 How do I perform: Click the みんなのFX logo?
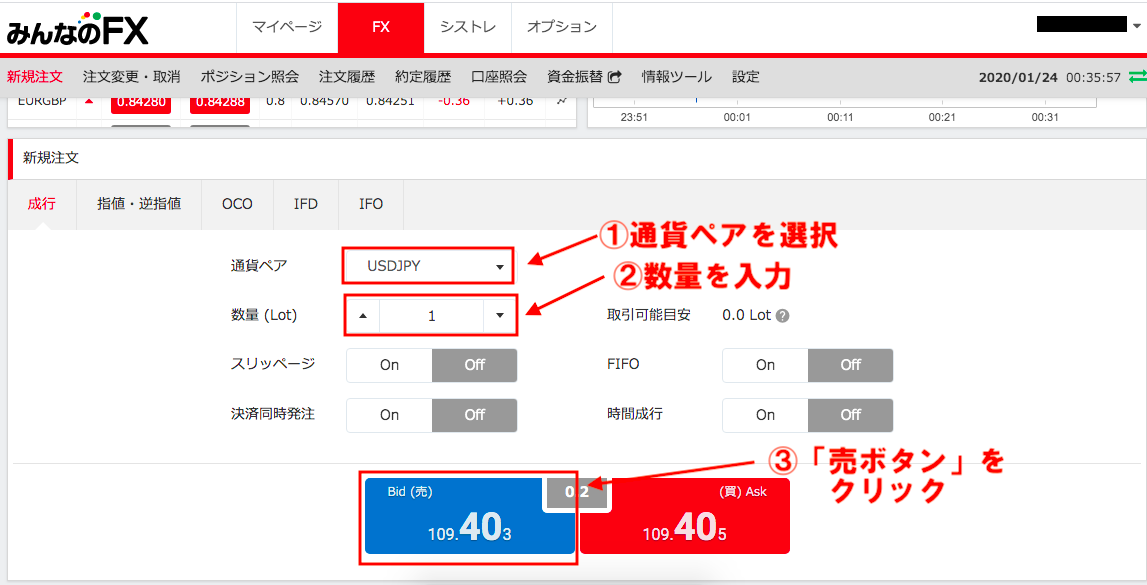click(x=75, y=27)
